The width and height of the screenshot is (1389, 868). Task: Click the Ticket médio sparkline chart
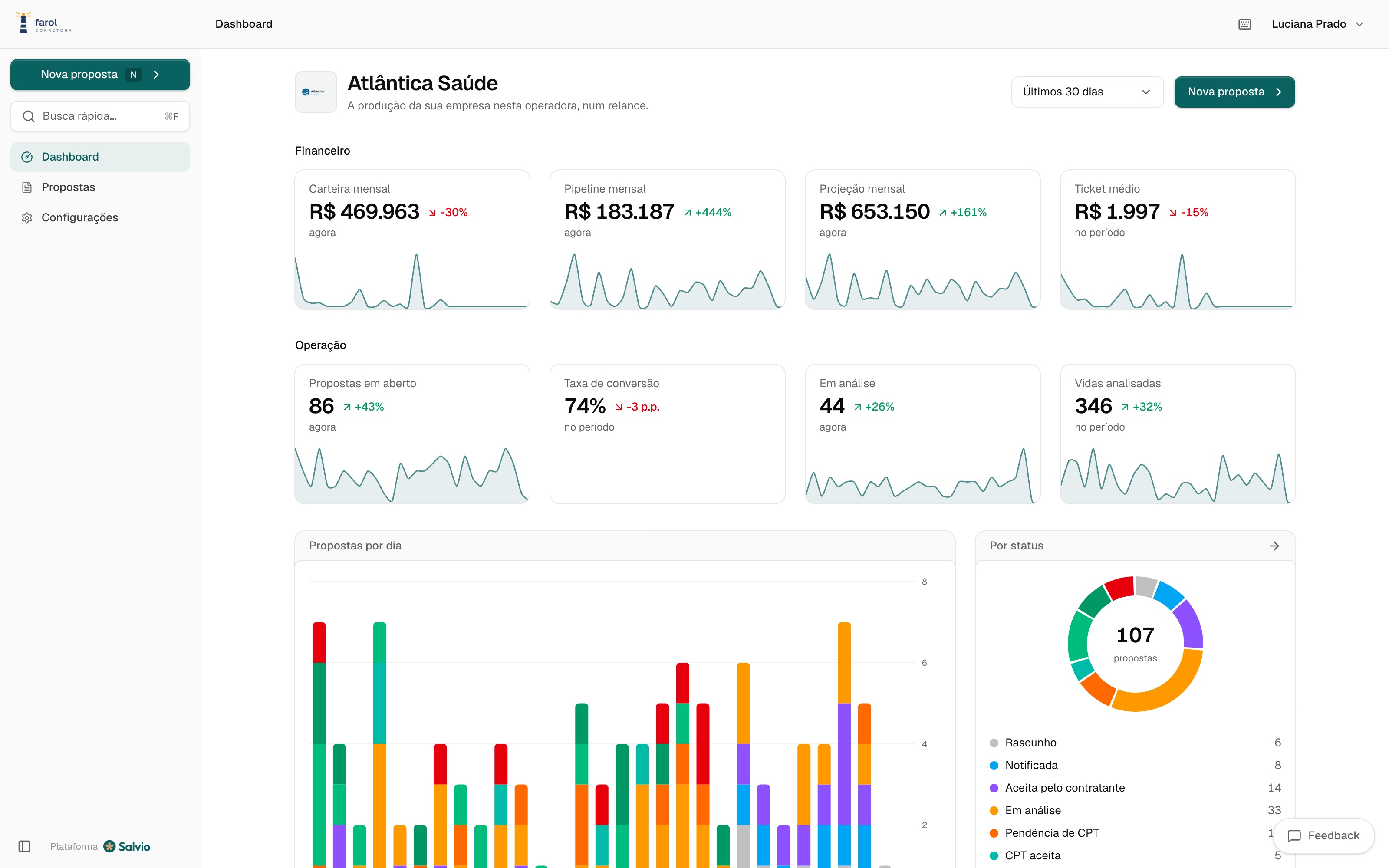click(x=1178, y=281)
